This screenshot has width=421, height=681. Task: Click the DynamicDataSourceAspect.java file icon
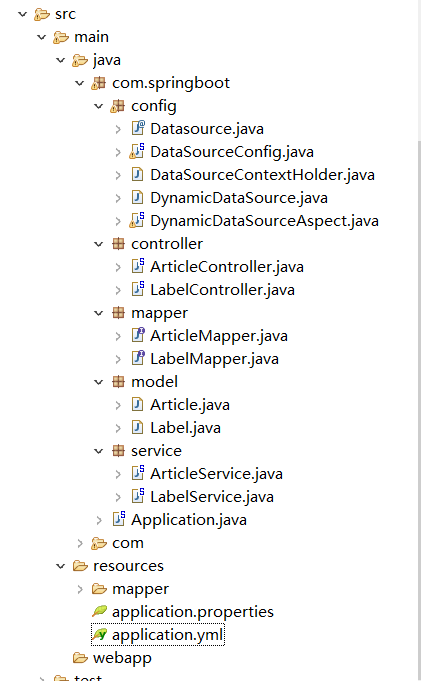coord(137,220)
